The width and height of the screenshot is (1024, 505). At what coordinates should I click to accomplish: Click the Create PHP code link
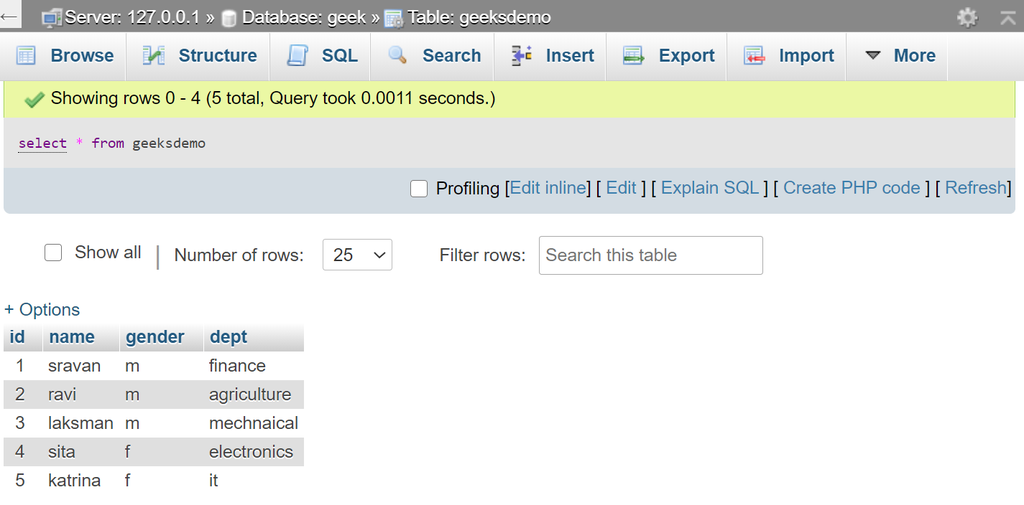851,188
